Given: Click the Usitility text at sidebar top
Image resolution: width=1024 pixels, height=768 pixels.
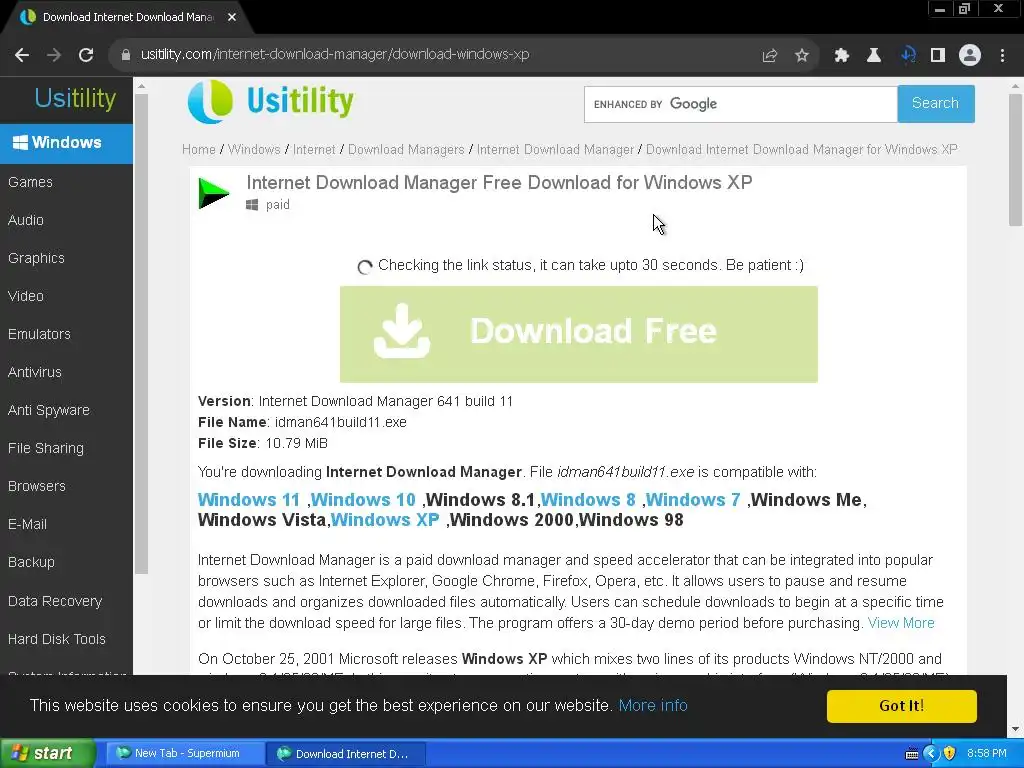Looking at the screenshot, I should click(75, 99).
